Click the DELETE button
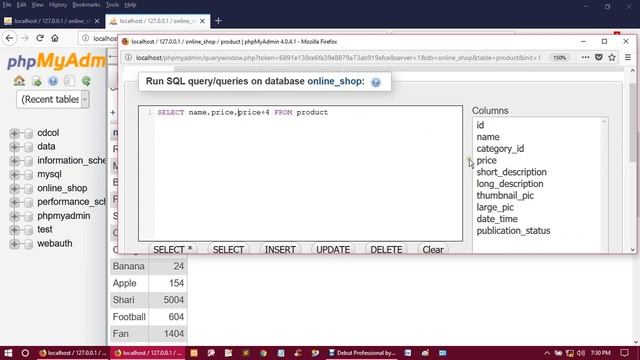 pos(386,249)
